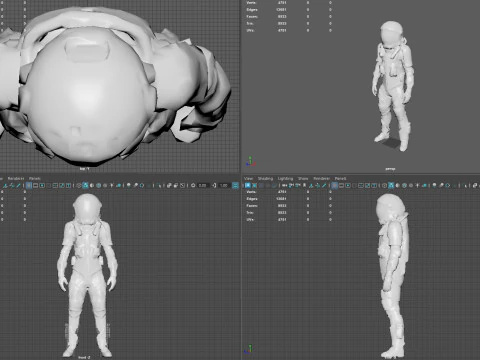Viewport: 480px width, 360px height.
Task: Click Exposure icon in front viewport
Action: tap(193, 185)
